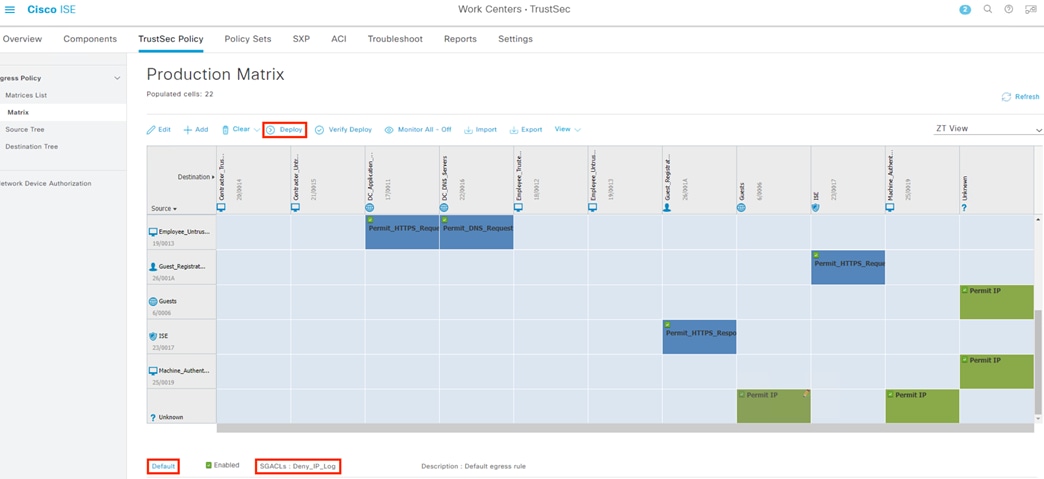The width and height of the screenshot is (1044, 479).
Task: Click the Import toolbar button
Action: pos(480,130)
